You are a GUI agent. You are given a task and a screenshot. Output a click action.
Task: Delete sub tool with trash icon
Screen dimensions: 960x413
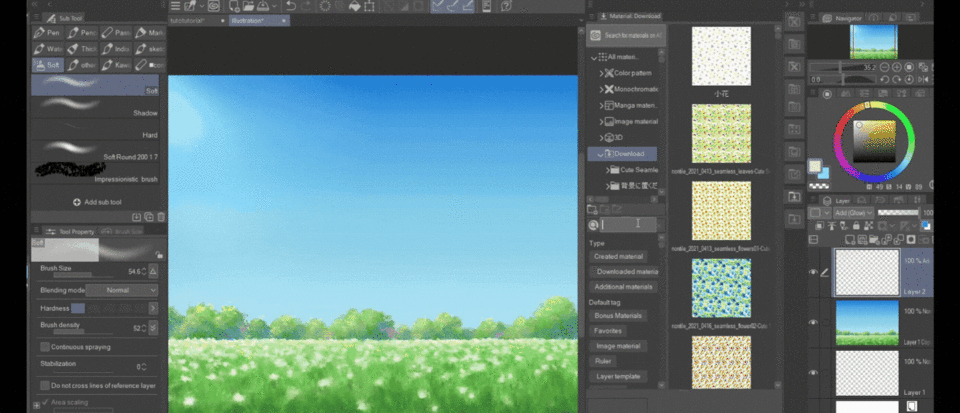pos(161,217)
